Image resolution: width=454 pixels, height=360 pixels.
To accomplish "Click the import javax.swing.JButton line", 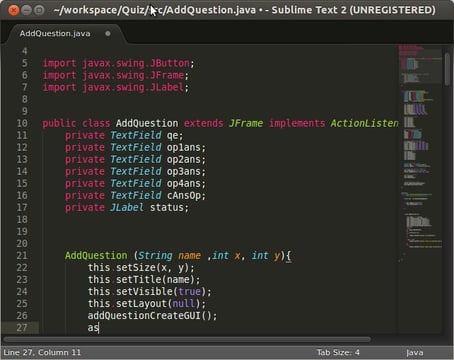I will [118, 63].
